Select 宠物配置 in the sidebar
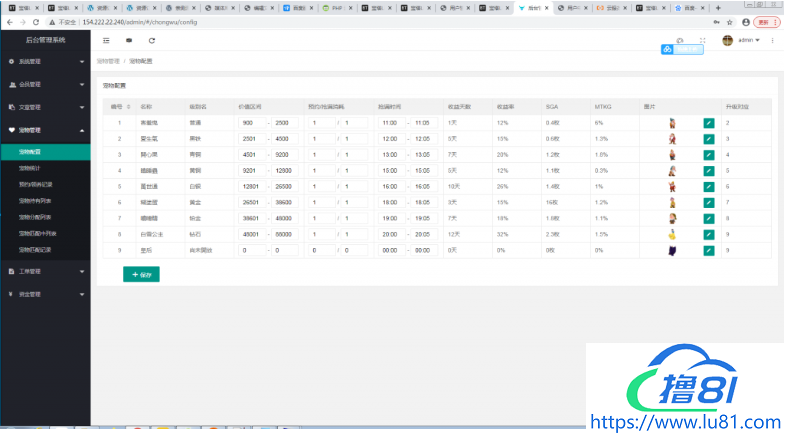Screen dimensions: 786x433 [30, 152]
